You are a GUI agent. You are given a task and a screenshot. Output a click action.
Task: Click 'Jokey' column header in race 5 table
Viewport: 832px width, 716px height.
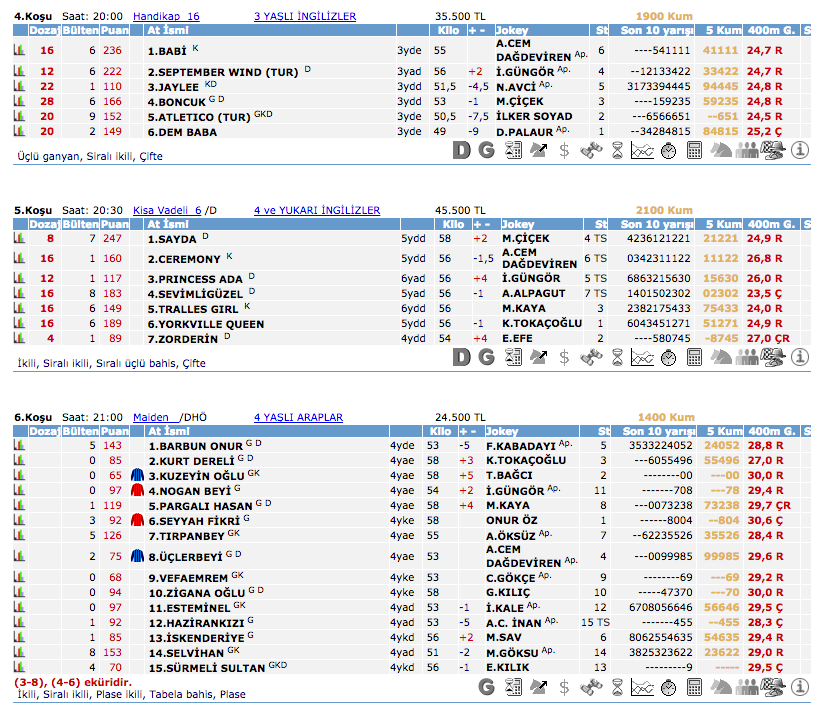click(x=518, y=224)
